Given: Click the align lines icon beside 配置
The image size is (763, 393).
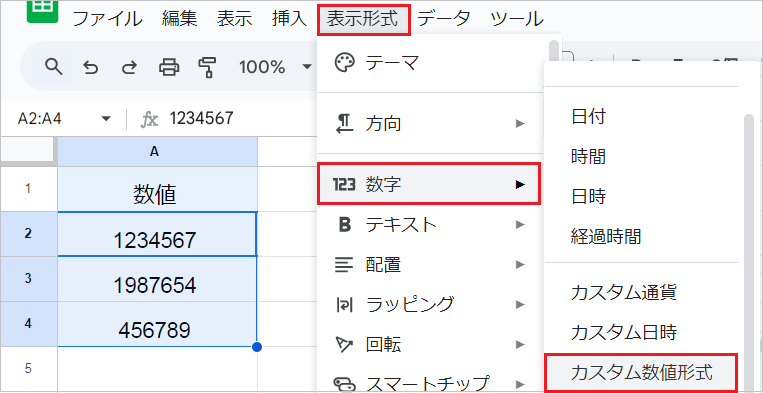Looking at the screenshot, I should (x=344, y=265).
